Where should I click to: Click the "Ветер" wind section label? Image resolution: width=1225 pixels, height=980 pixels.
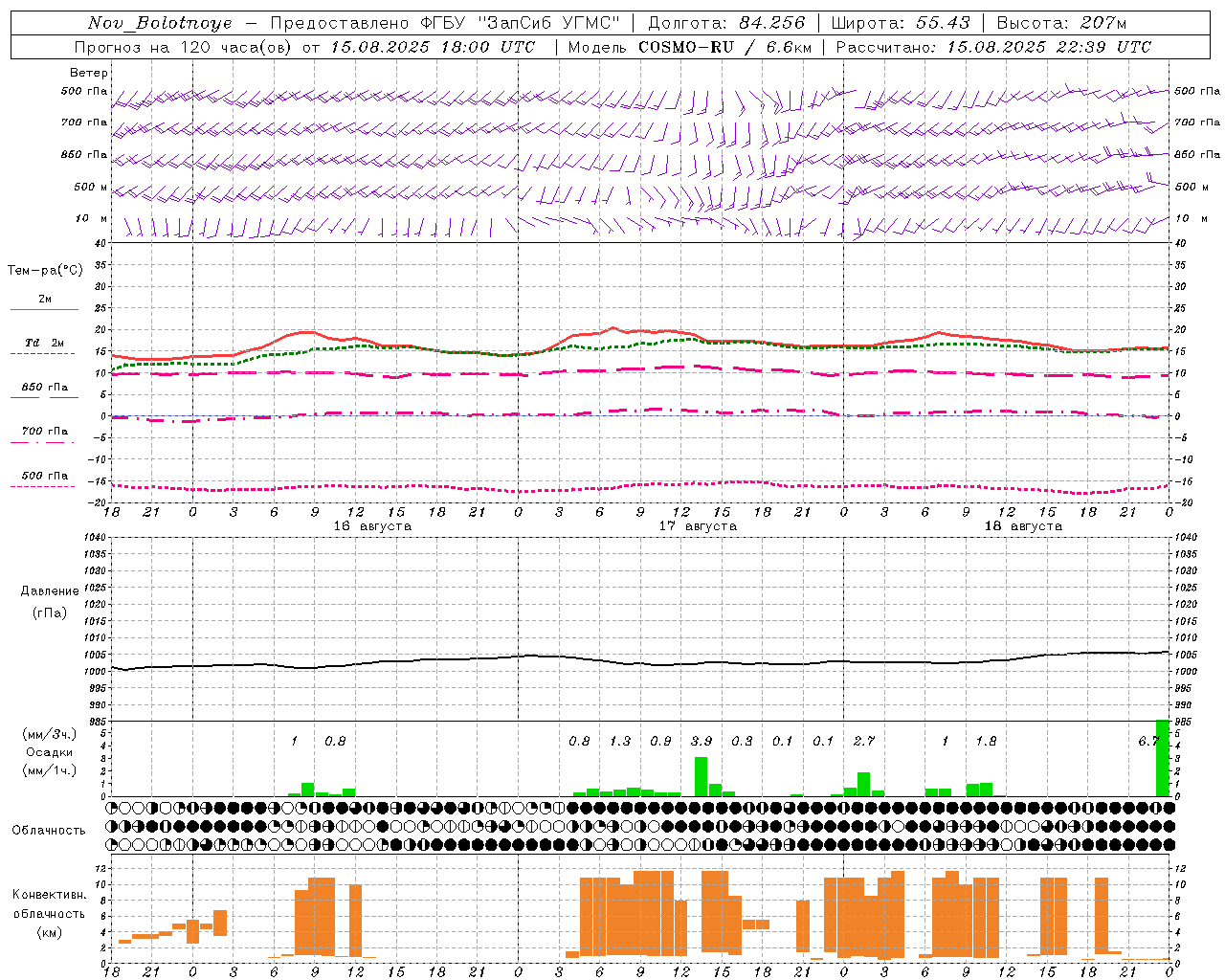(89, 73)
